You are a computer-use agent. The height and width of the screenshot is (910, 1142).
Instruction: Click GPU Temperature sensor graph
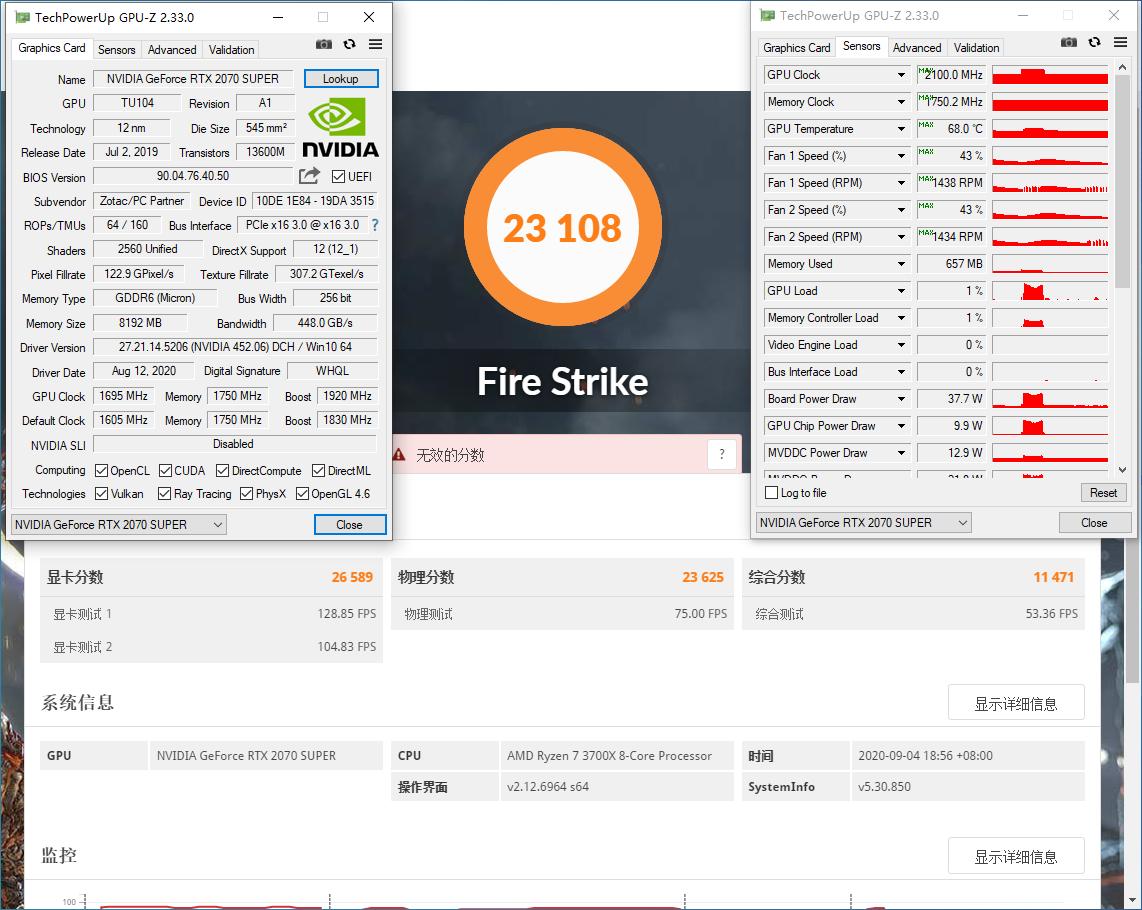[x=1050, y=129]
